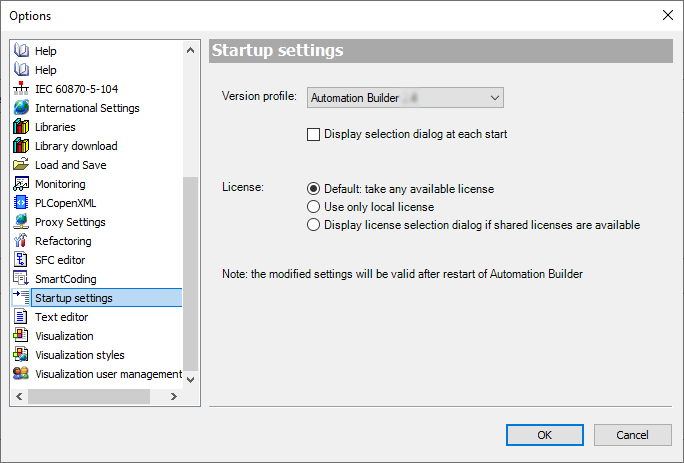Click the Visualization user management people icon
The height and width of the screenshot is (463, 684).
[21, 374]
